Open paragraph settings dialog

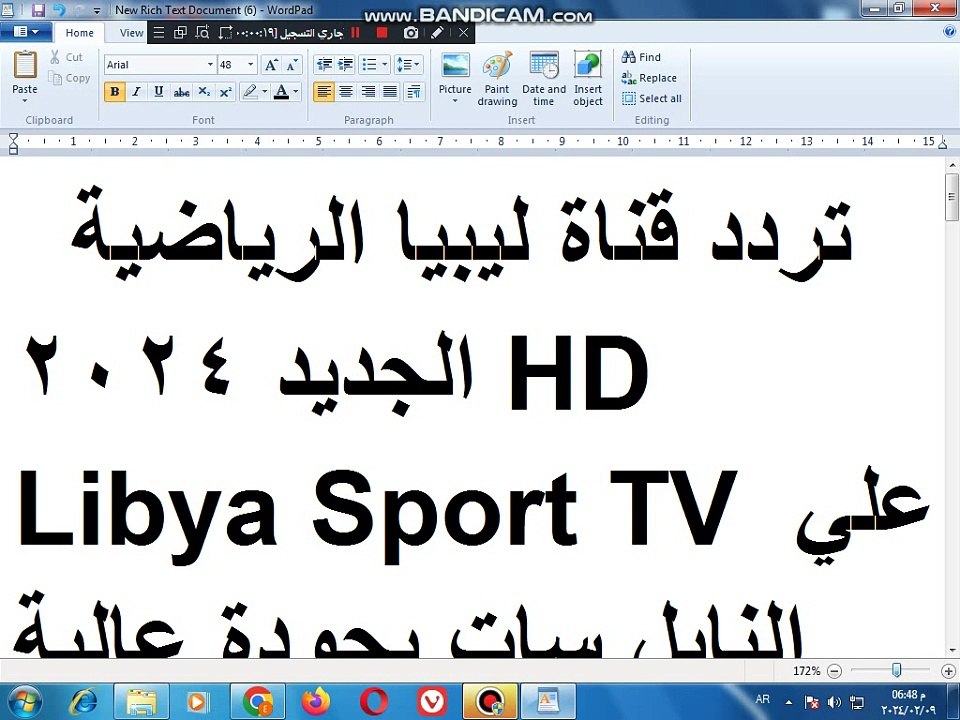414,92
